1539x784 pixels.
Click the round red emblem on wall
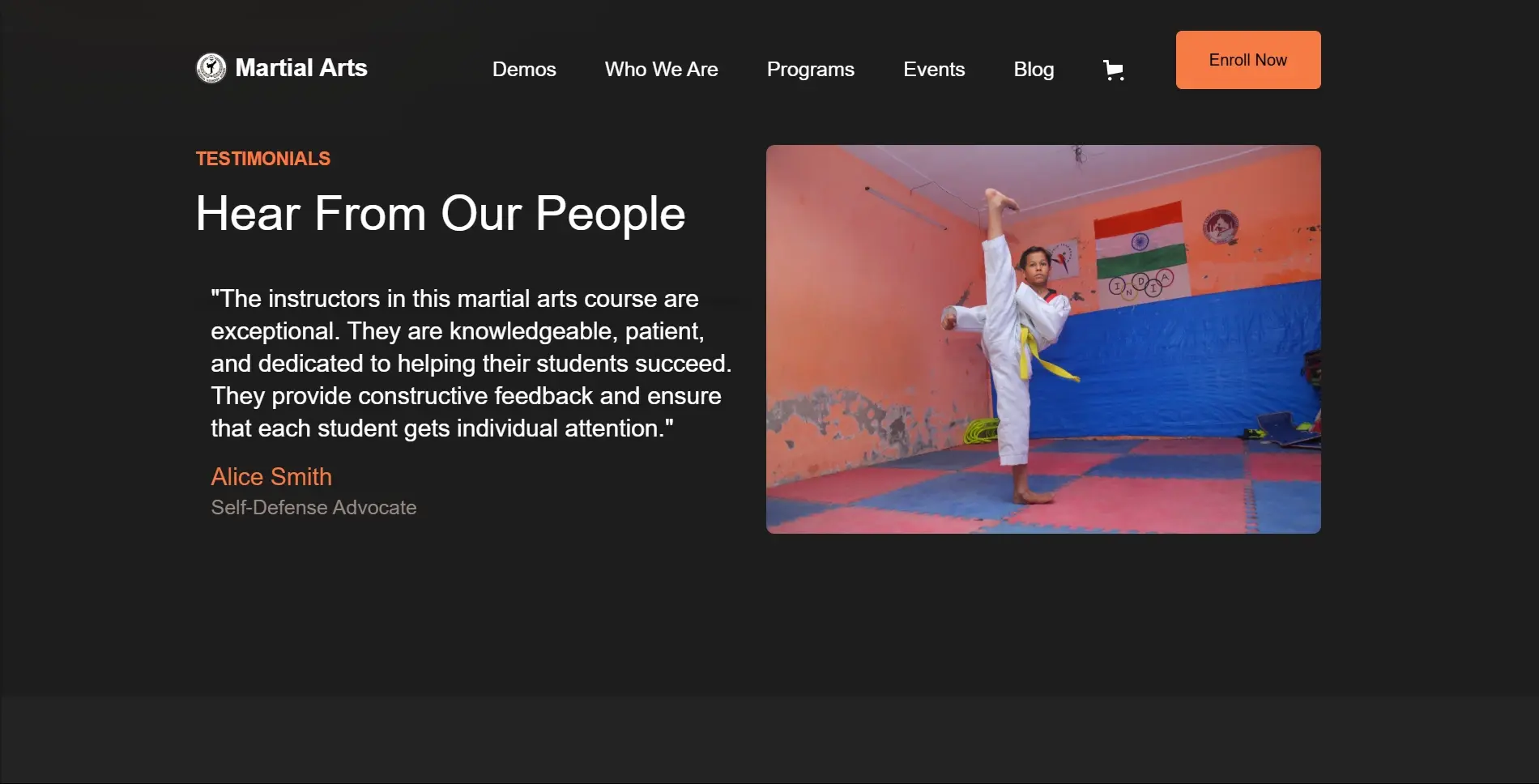tap(1220, 226)
